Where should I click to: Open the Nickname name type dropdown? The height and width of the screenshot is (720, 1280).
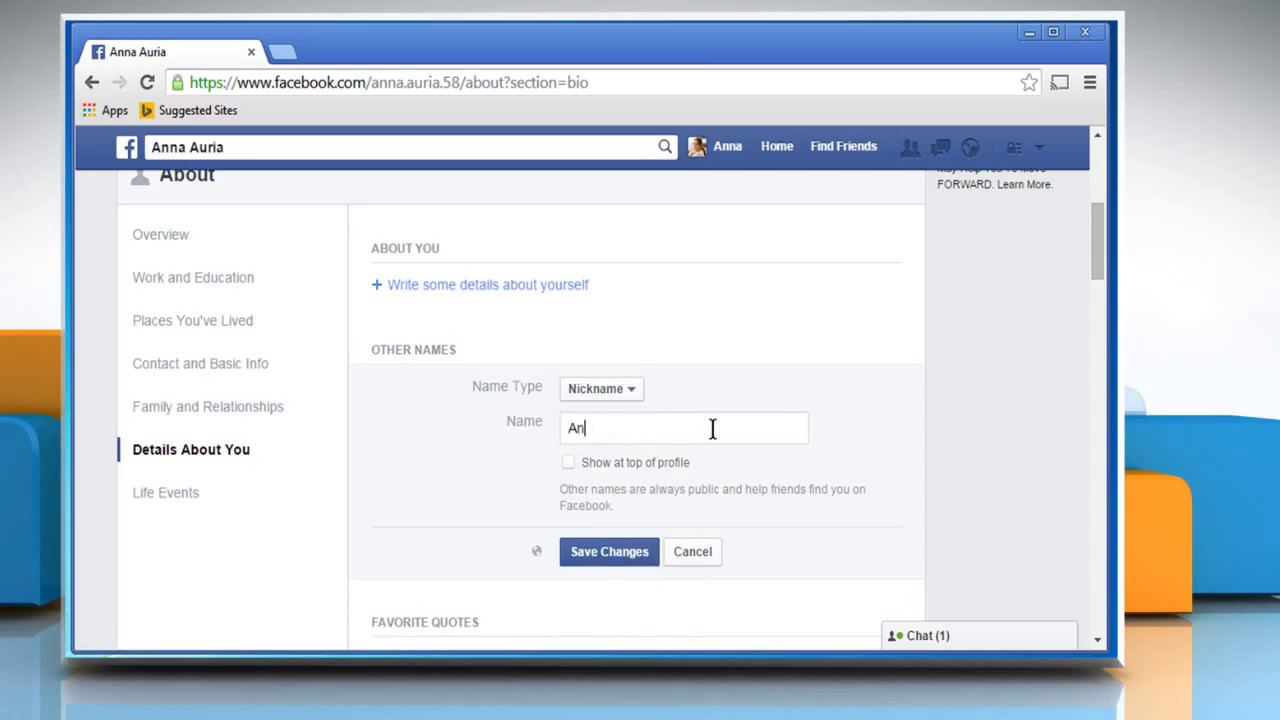tap(601, 389)
